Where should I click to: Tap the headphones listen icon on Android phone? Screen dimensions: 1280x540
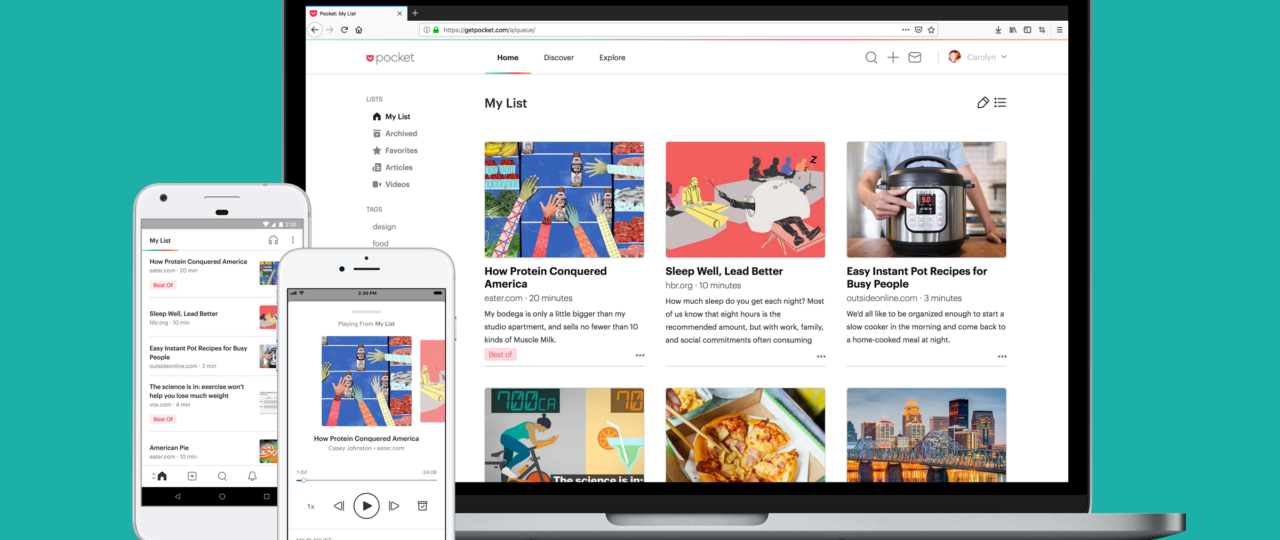pyautogui.click(x=273, y=240)
